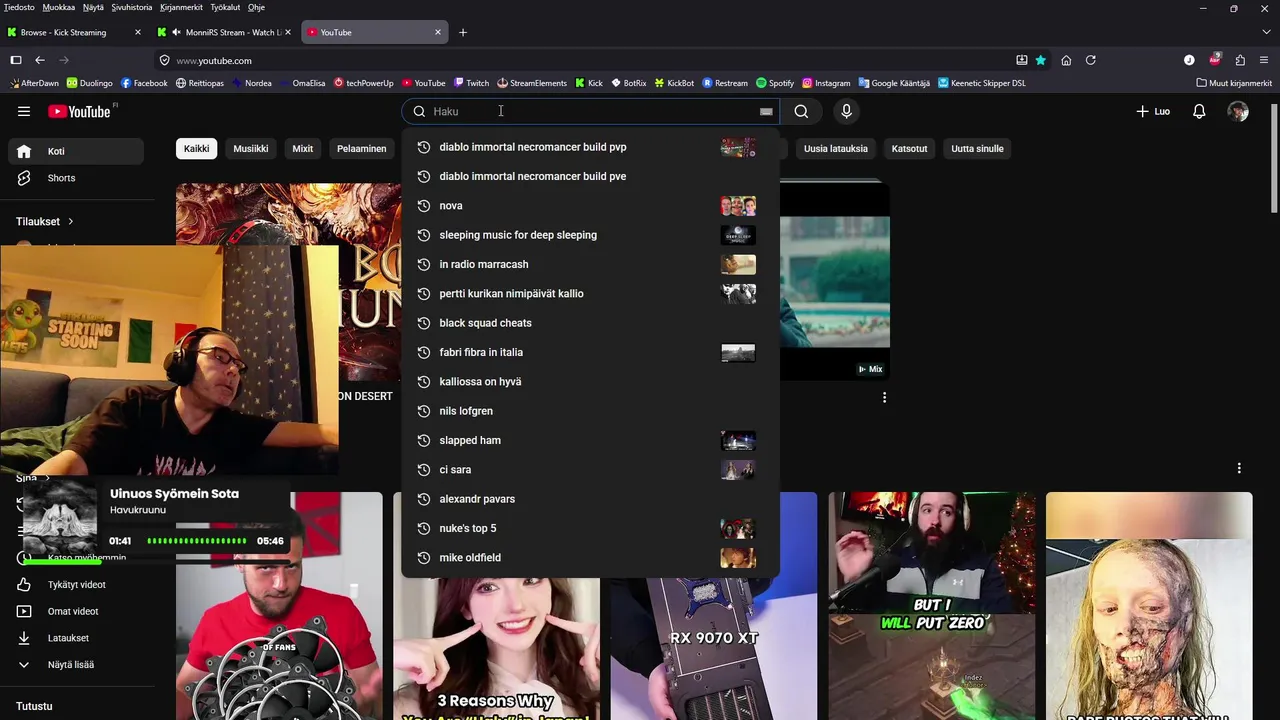Open a new browser tab
The width and height of the screenshot is (1280, 720).
coord(462,32)
